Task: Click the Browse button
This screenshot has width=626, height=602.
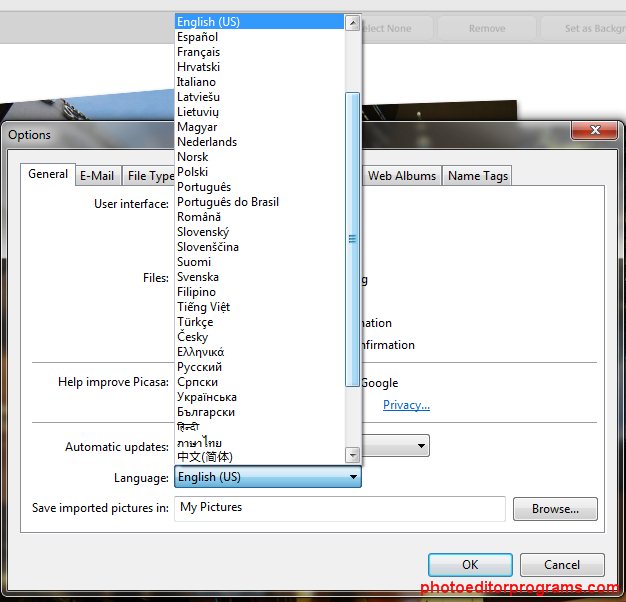Action: click(555, 509)
